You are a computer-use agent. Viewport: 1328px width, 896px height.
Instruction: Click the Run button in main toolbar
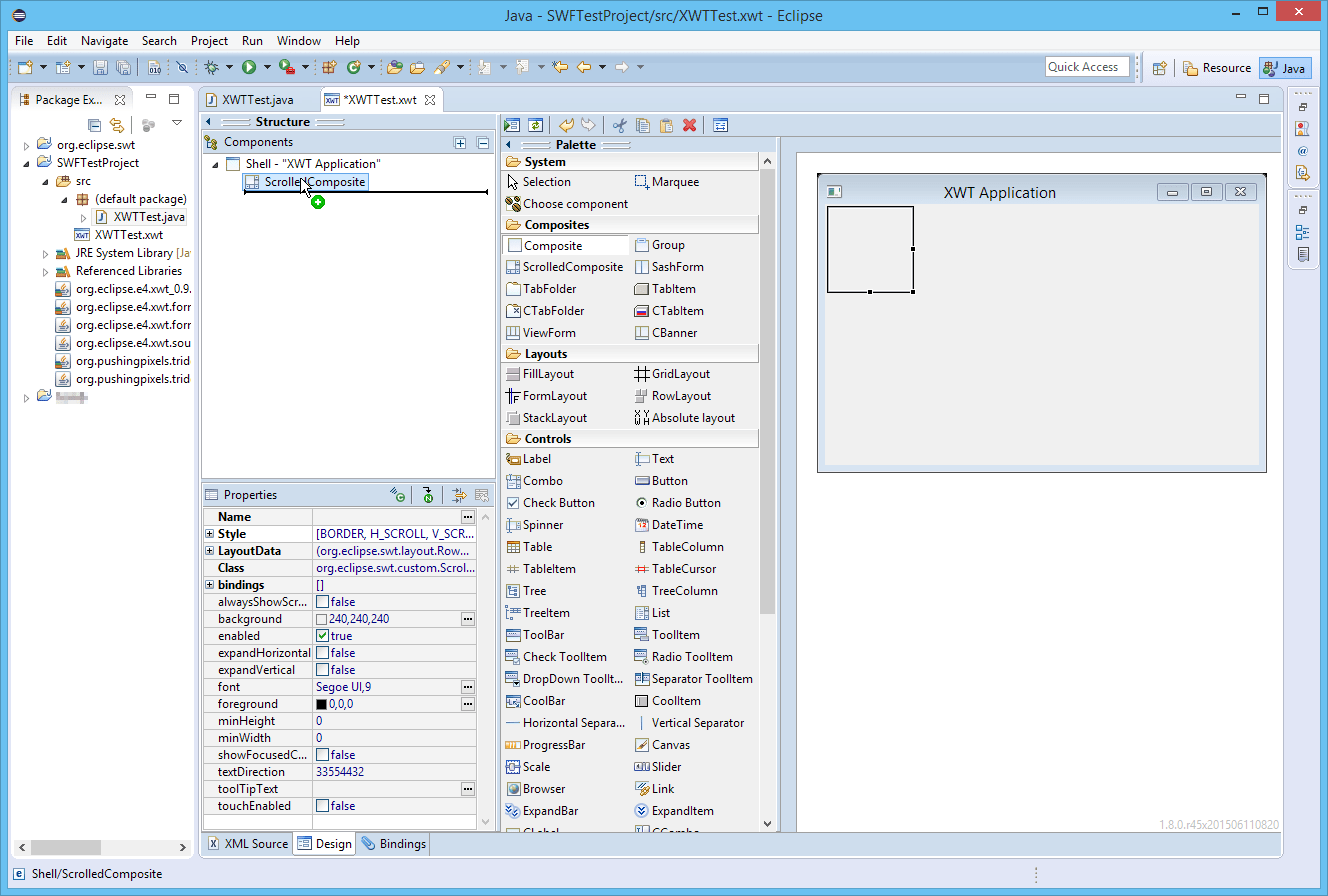[248, 67]
